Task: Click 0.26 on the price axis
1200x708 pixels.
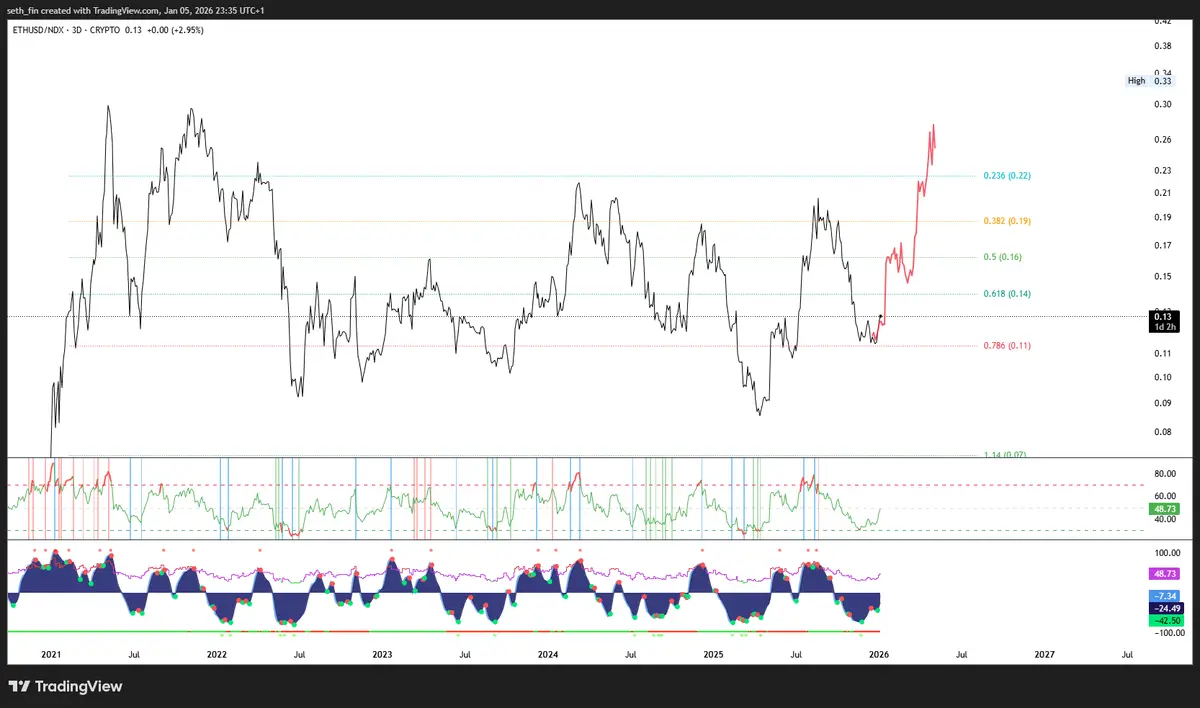Action: [x=1162, y=140]
